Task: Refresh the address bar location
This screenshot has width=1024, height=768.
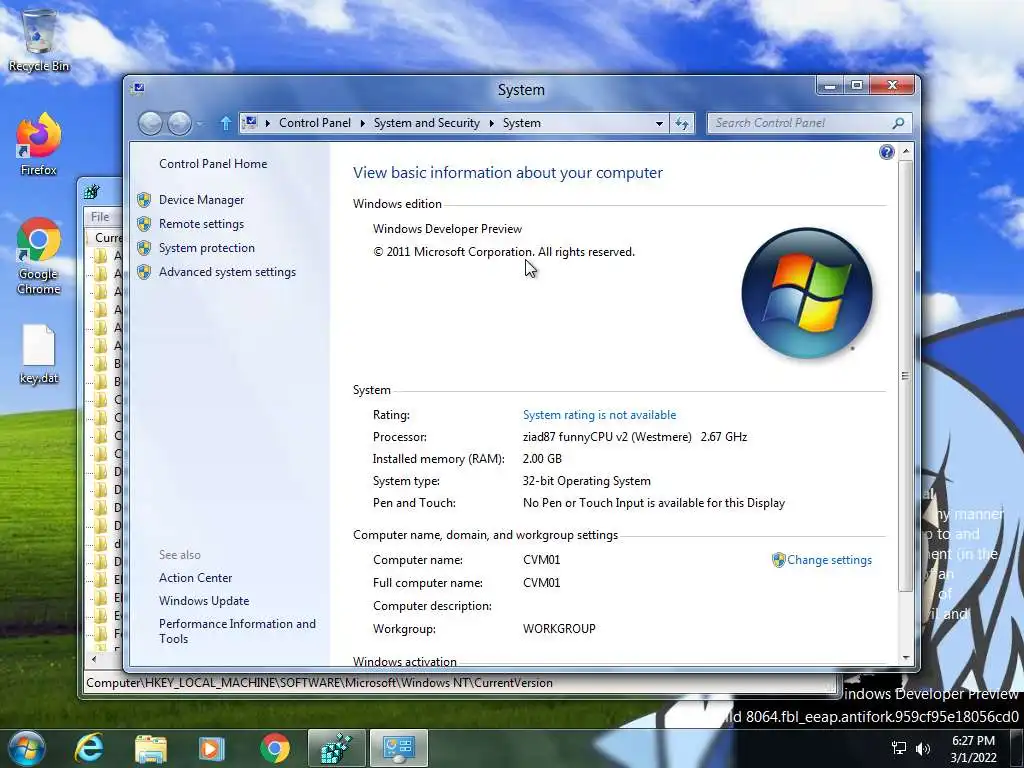Action: (682, 123)
